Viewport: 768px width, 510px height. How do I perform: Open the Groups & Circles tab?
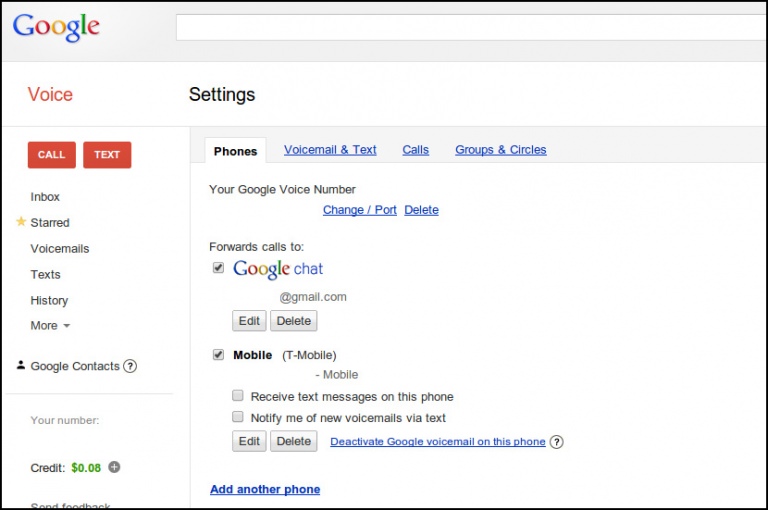500,150
